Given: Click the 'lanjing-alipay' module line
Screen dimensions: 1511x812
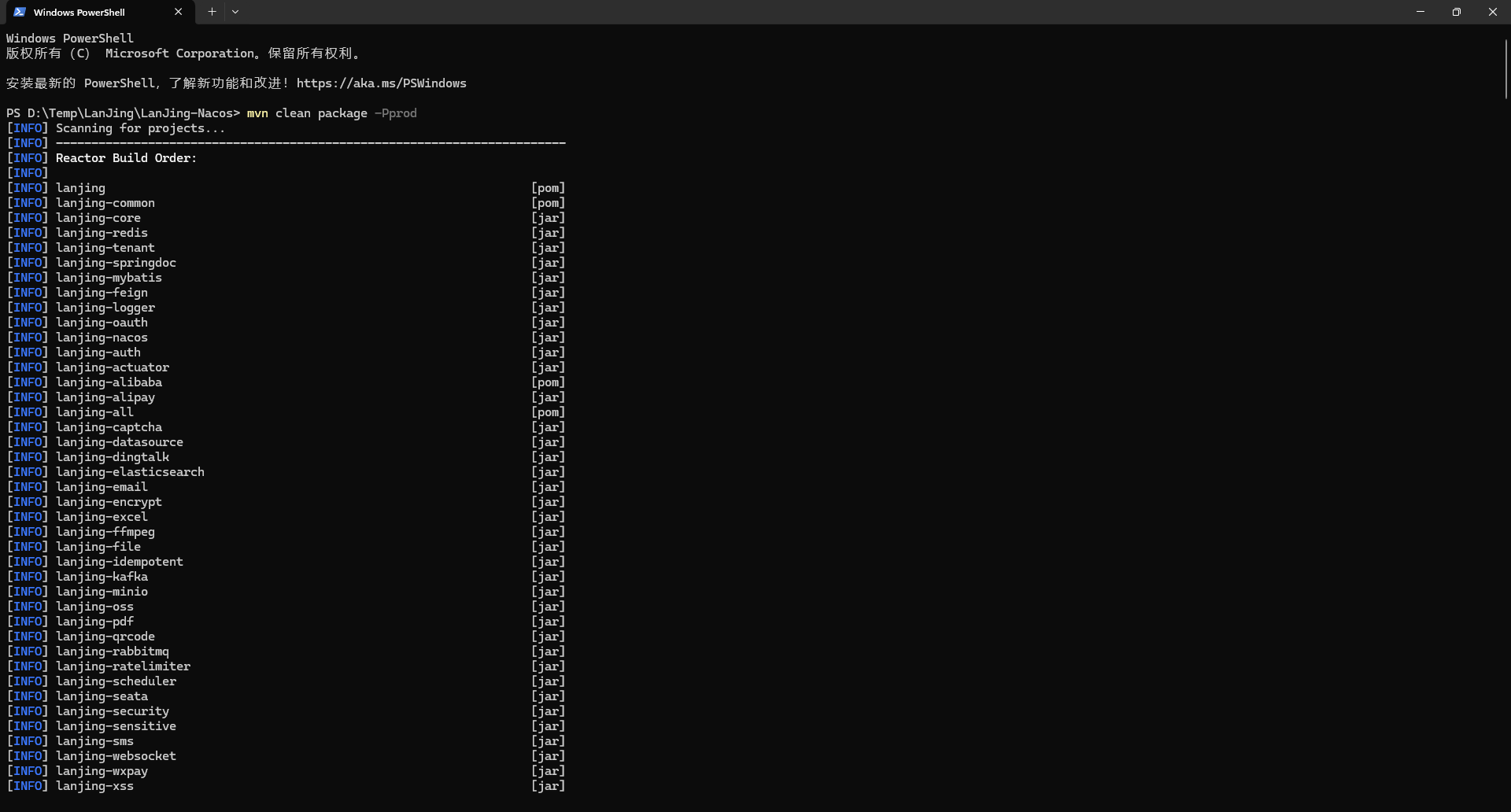Looking at the screenshot, I should [x=105, y=397].
